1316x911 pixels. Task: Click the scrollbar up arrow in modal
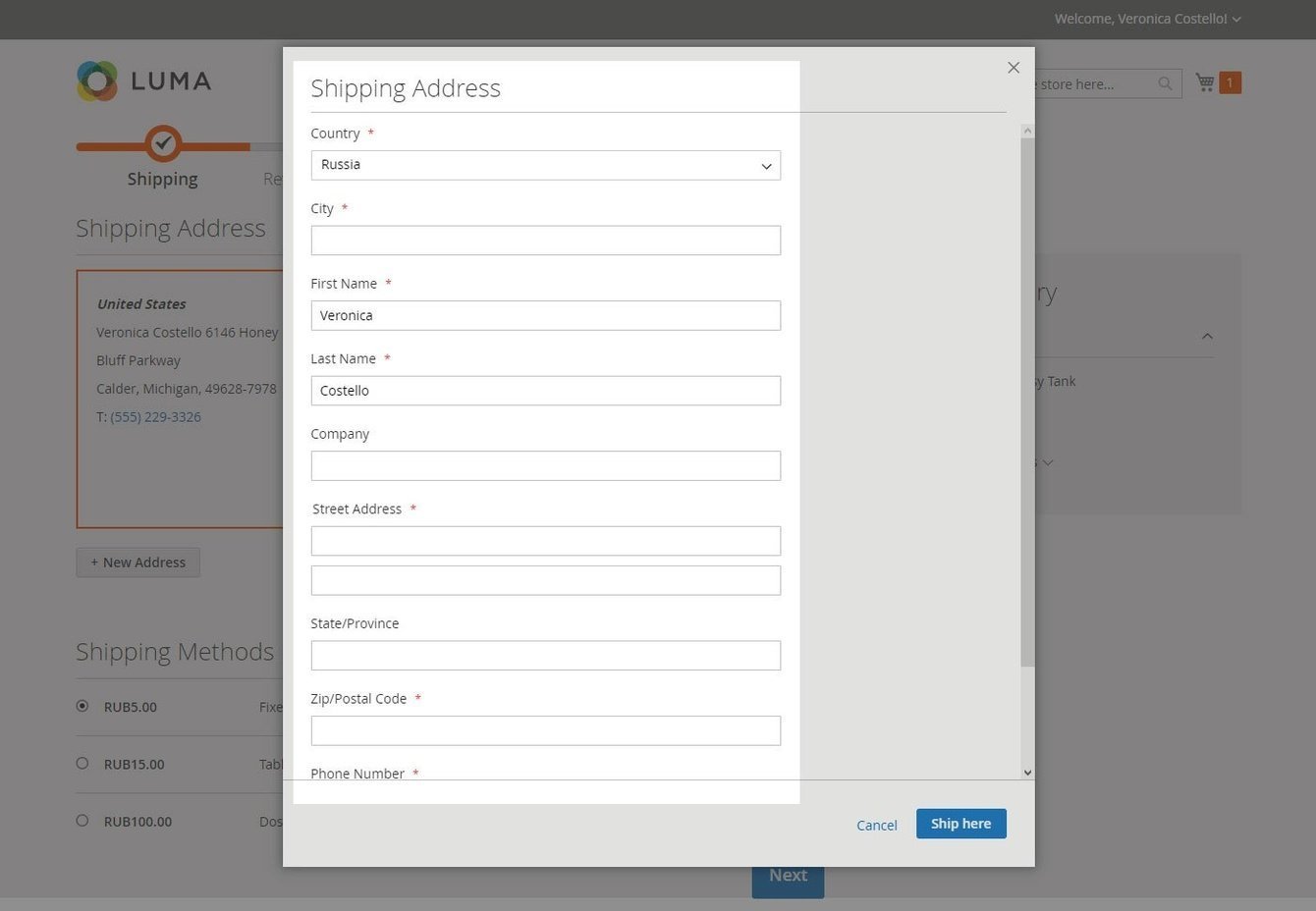(1027, 131)
